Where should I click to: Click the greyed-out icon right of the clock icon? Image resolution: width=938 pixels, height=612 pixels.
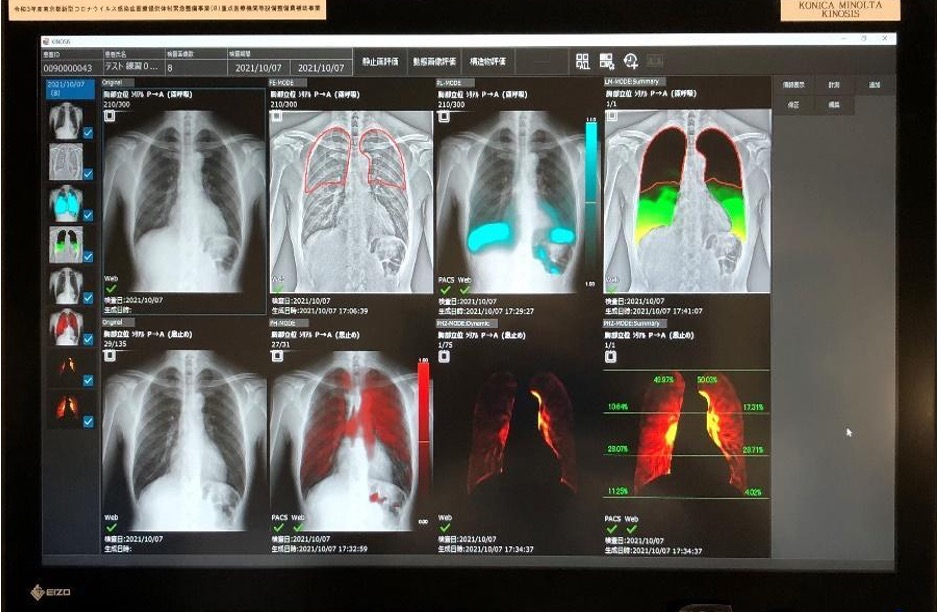pyautogui.click(x=654, y=61)
